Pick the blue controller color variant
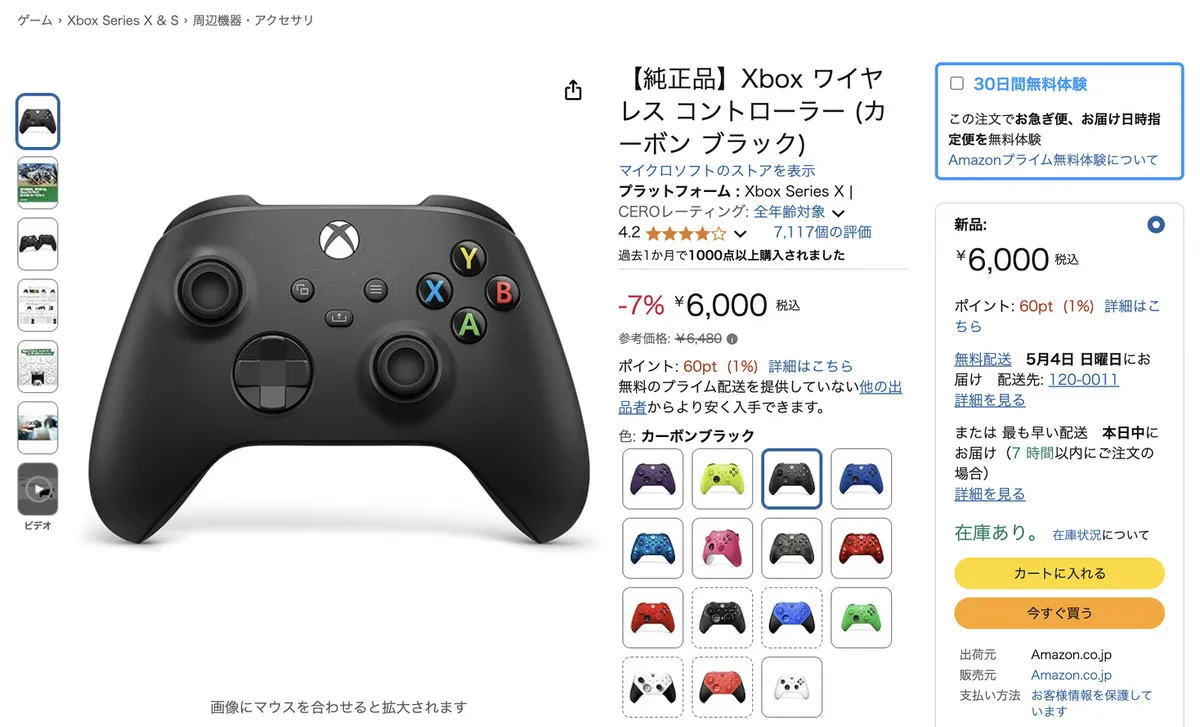 coord(861,479)
